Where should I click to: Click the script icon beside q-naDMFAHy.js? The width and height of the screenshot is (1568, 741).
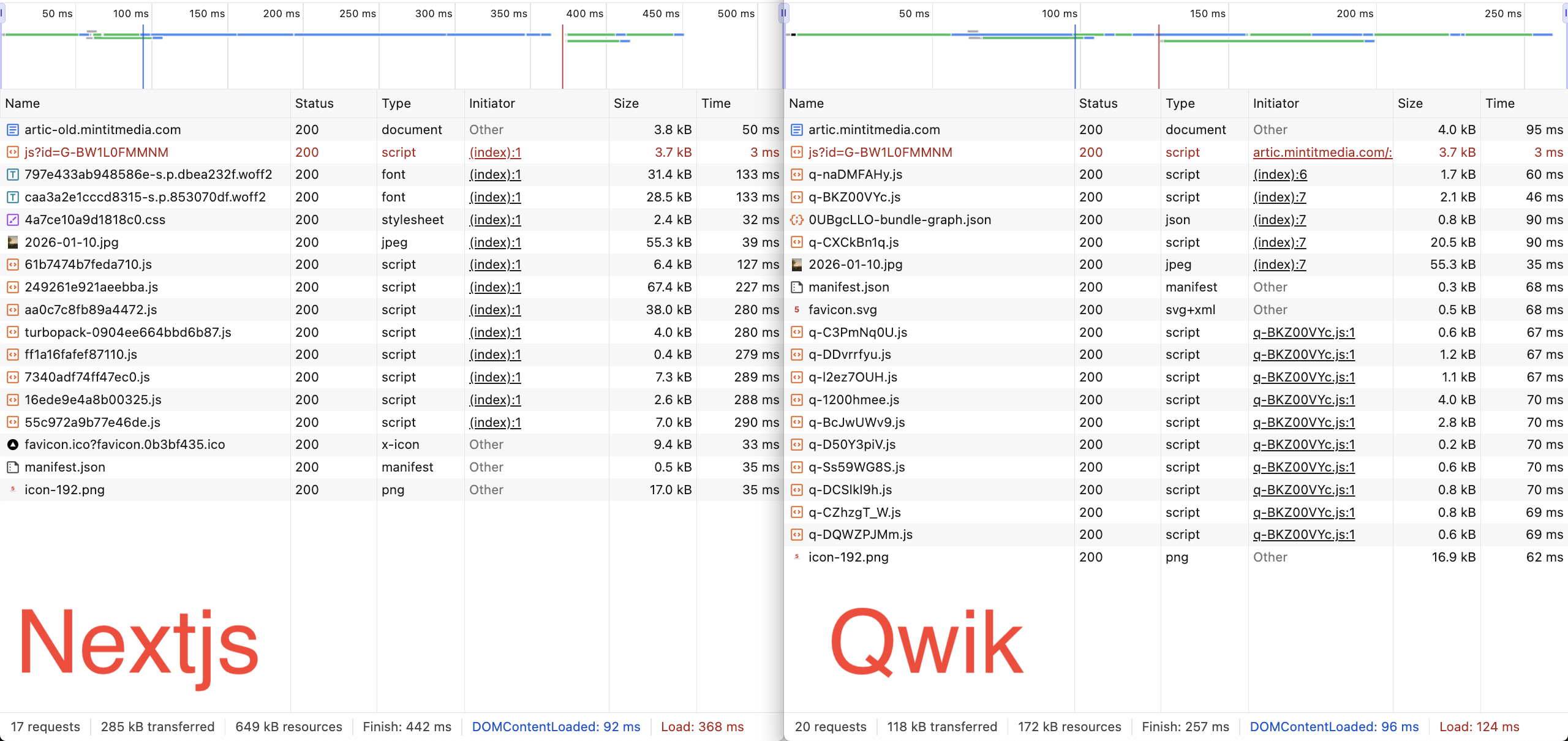click(x=797, y=175)
